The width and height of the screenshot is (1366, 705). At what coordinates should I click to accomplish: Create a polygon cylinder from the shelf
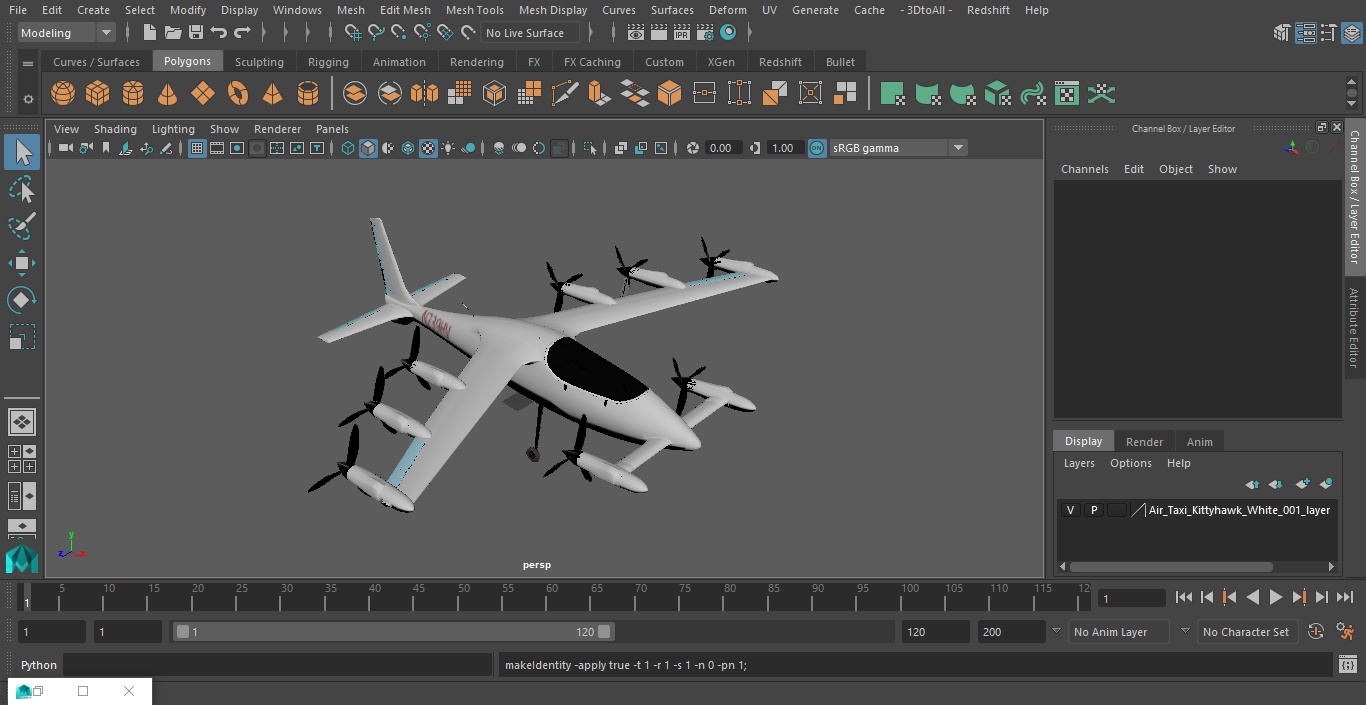coord(133,94)
